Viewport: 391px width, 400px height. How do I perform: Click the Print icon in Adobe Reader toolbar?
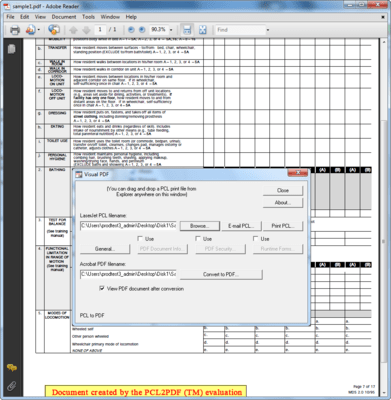[x=15, y=30]
